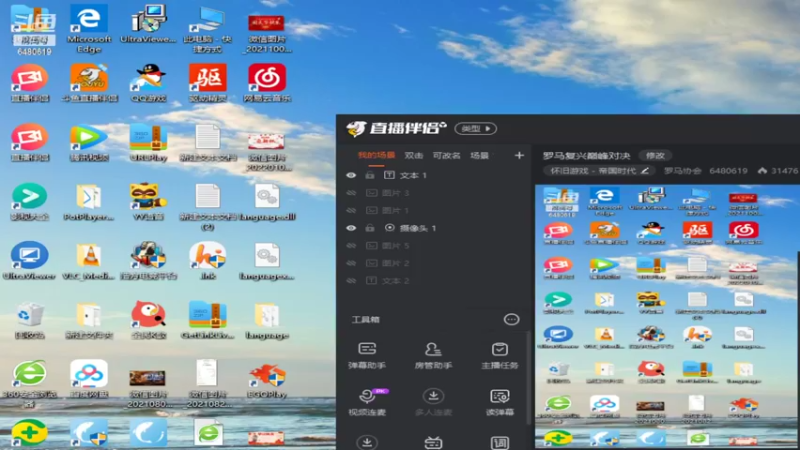Launch YY语音 raccoon icon on desktop
800x450 pixels.
click(x=148, y=202)
